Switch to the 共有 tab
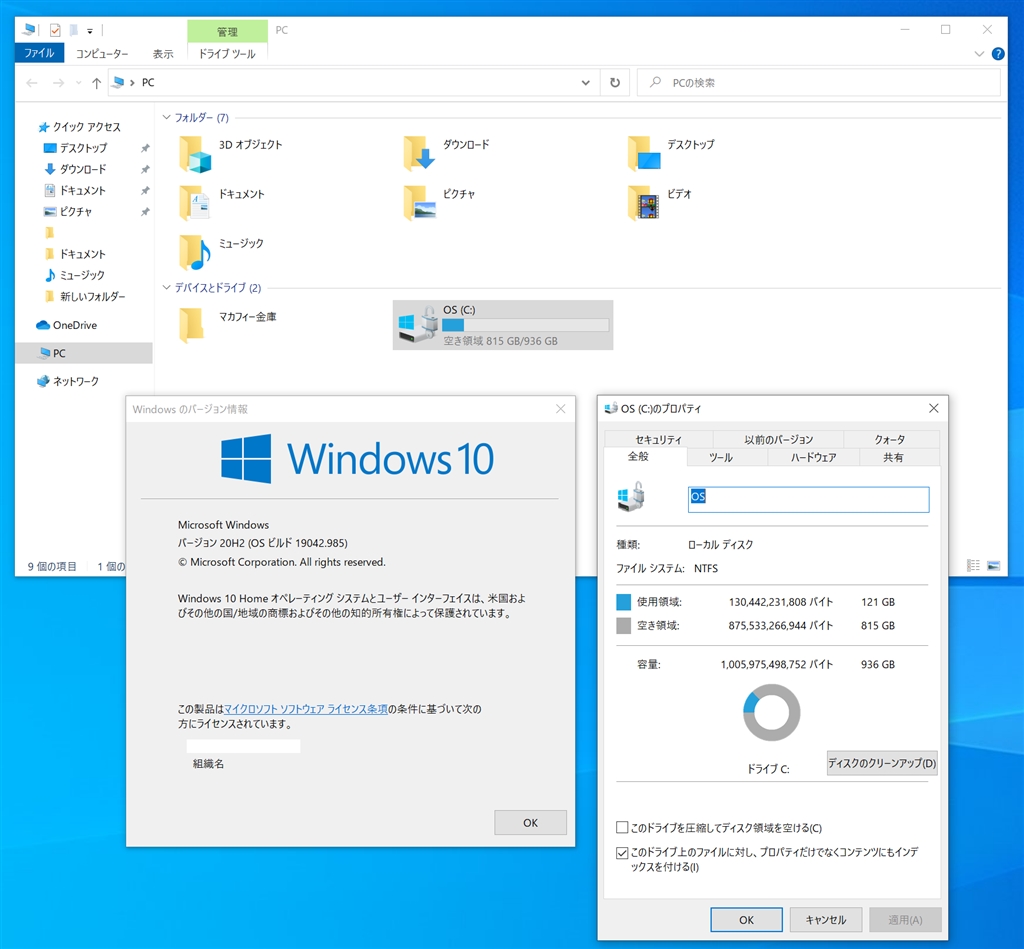This screenshot has width=1024, height=949. tap(893, 457)
